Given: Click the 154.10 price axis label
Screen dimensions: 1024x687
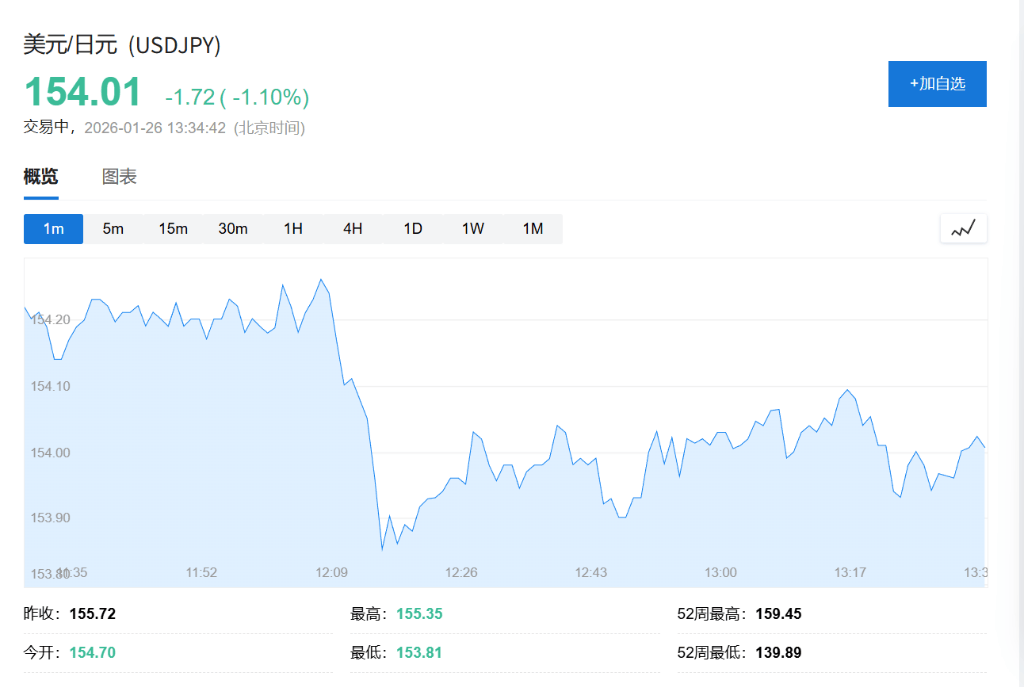Looking at the screenshot, I should point(51,387).
